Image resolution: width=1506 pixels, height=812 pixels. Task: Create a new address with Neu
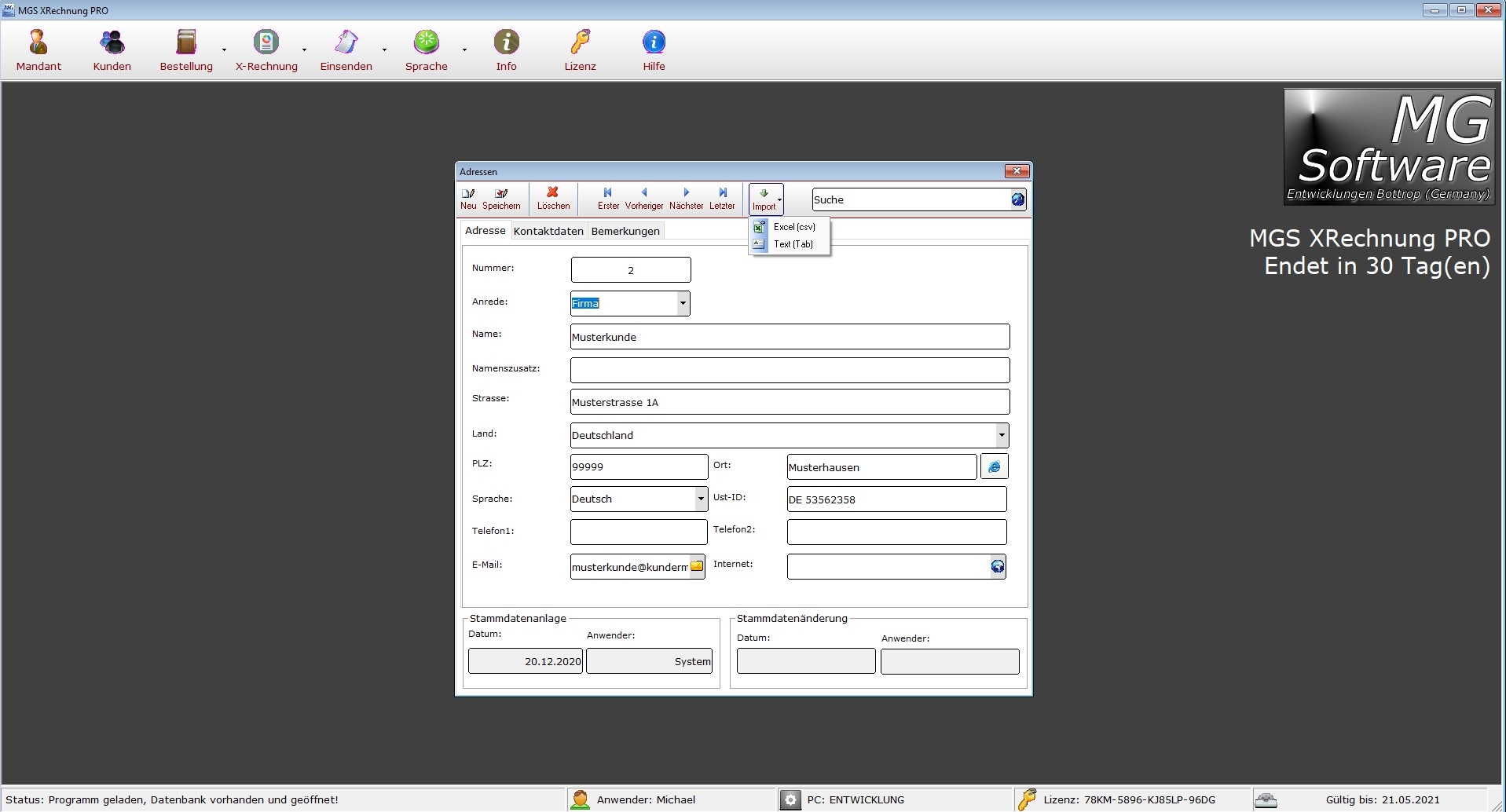tap(468, 199)
